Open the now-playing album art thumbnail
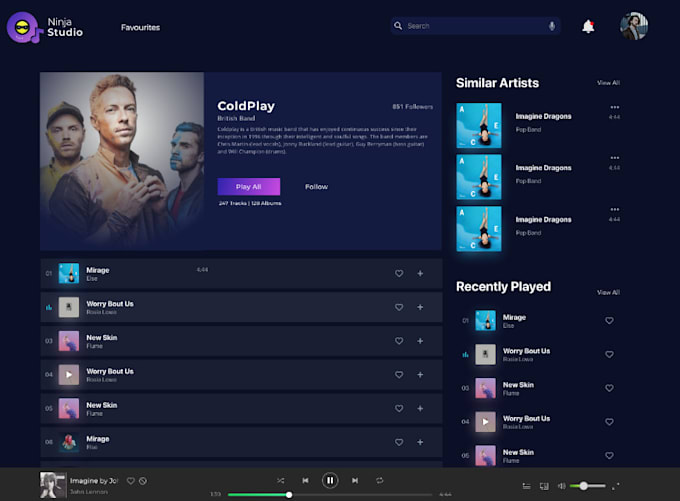The width and height of the screenshot is (680, 501). click(x=53, y=485)
